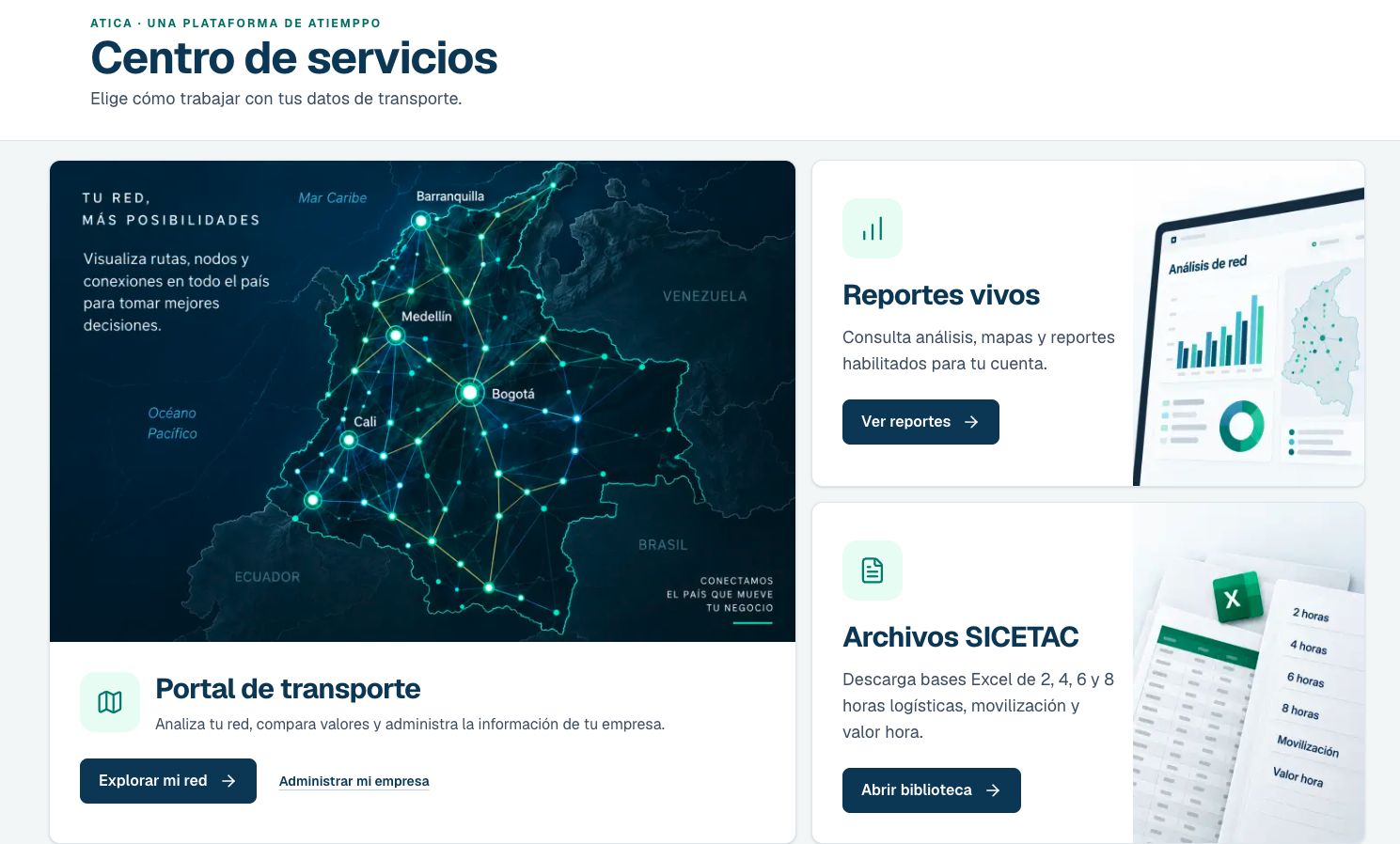This screenshot has width=1400, height=844.
Task: Click the Análisis de red dashboard preview
Action: click(x=1249, y=323)
